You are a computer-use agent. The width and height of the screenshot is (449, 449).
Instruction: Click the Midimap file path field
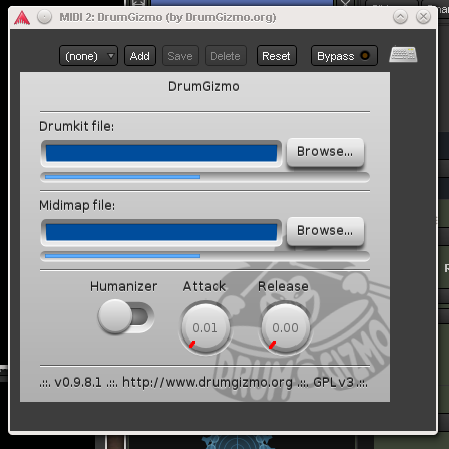pos(161,232)
